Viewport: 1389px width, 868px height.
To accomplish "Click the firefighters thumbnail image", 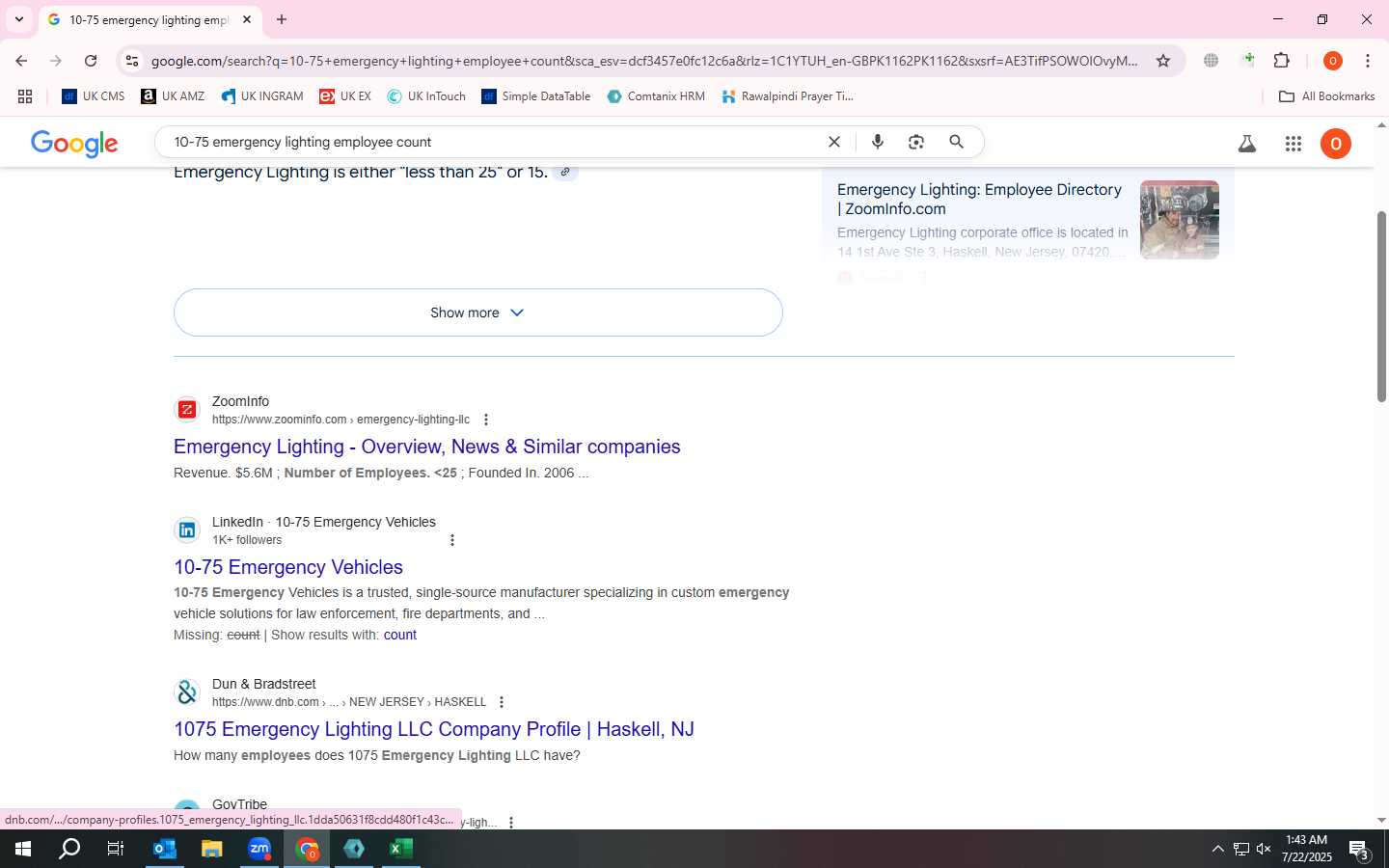I will (x=1180, y=220).
